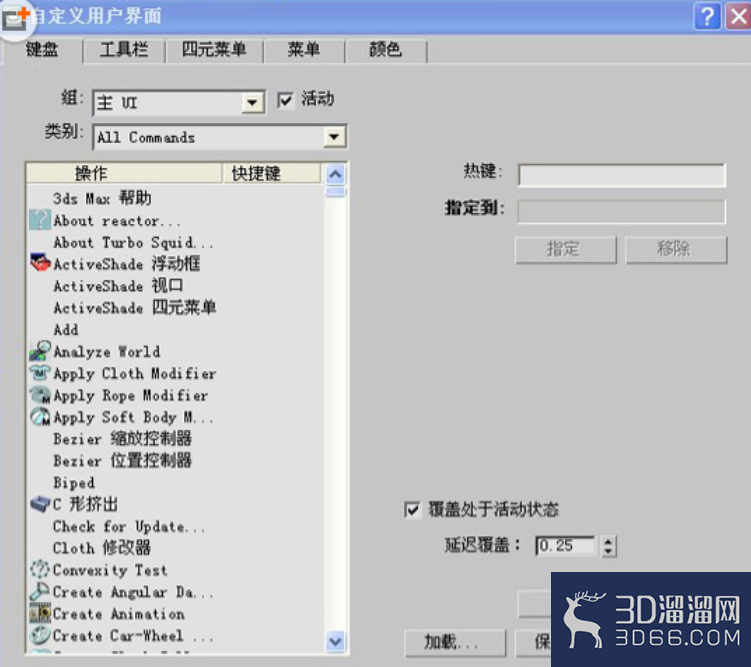The image size is (751, 667).
Task: Click the Apply Soft Body icon
Action: [x=40, y=417]
